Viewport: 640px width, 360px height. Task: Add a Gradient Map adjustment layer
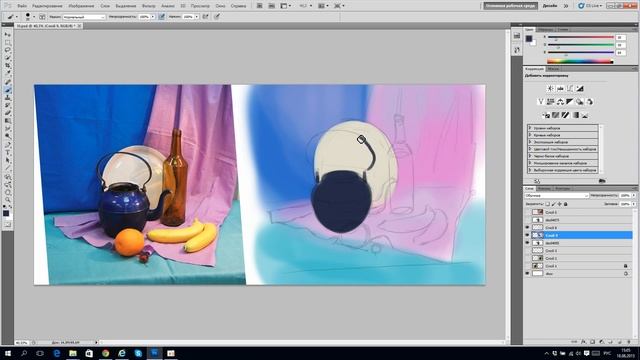[576, 115]
